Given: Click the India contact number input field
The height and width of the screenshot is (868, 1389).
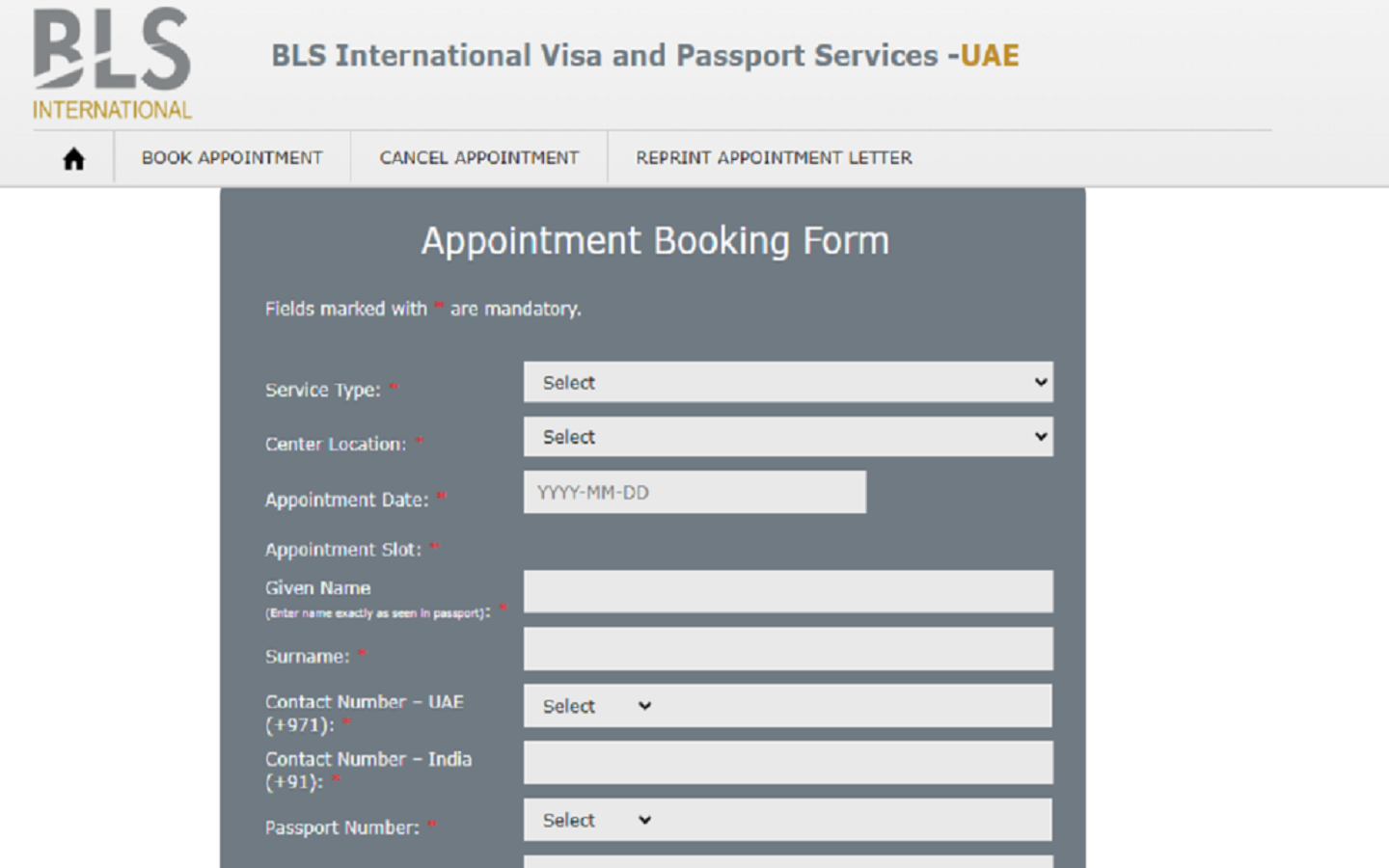Looking at the screenshot, I should (788, 762).
